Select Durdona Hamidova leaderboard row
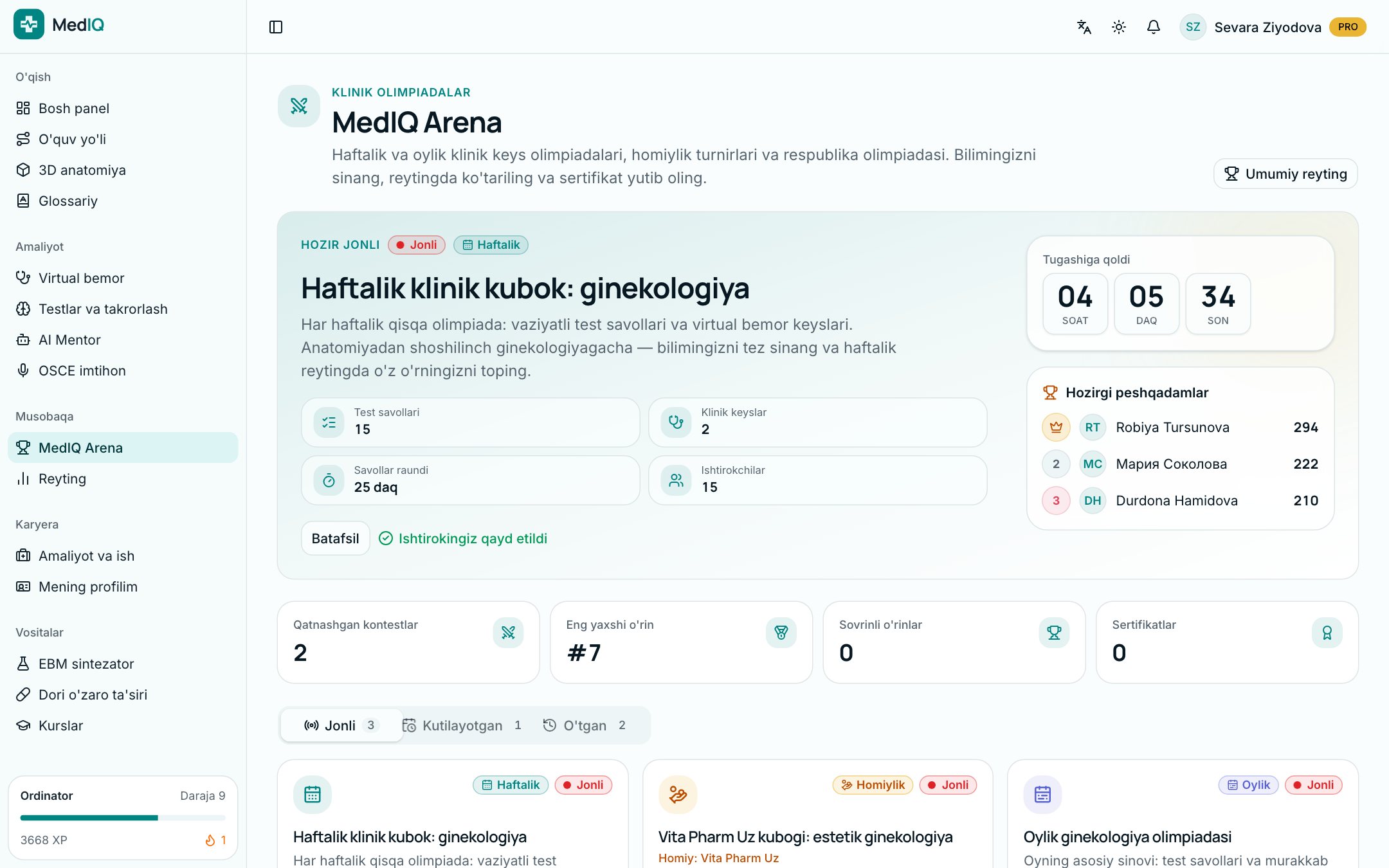The height and width of the screenshot is (868, 1389). pyautogui.click(x=1181, y=500)
